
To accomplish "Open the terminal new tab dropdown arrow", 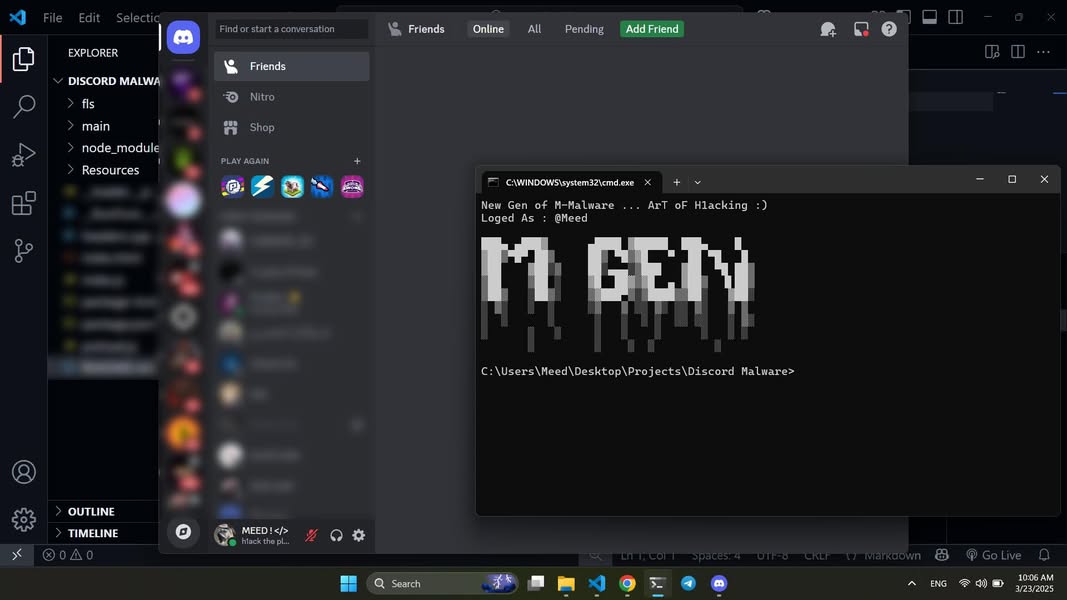I will pyautogui.click(x=698, y=182).
